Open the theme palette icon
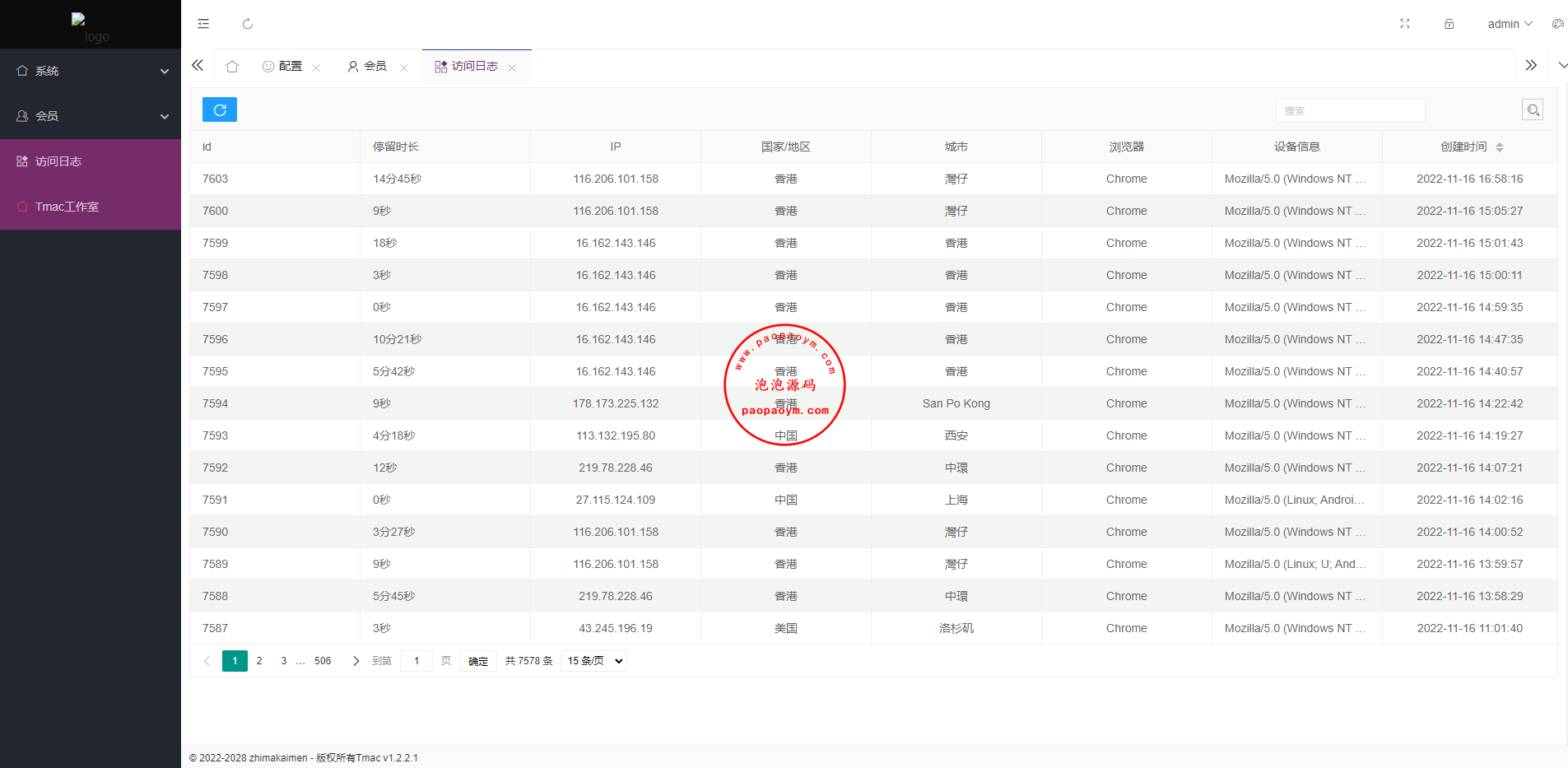The image size is (1568, 768). click(x=1557, y=24)
